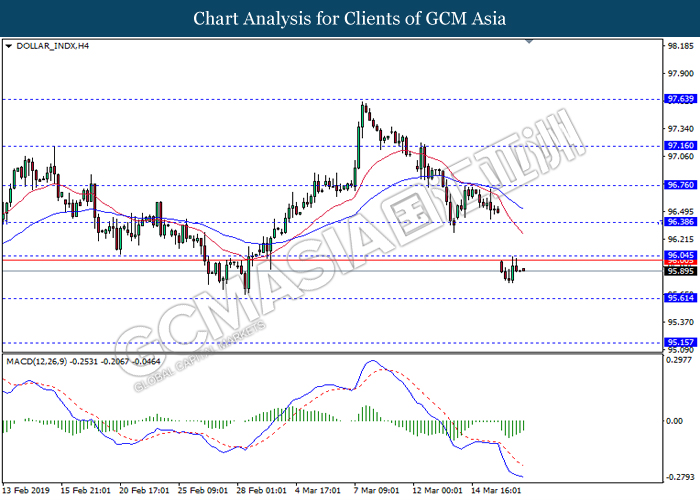Viewport: 700px width, 500px height.
Task: Select the 97.160 price level label
Action: (x=680, y=146)
